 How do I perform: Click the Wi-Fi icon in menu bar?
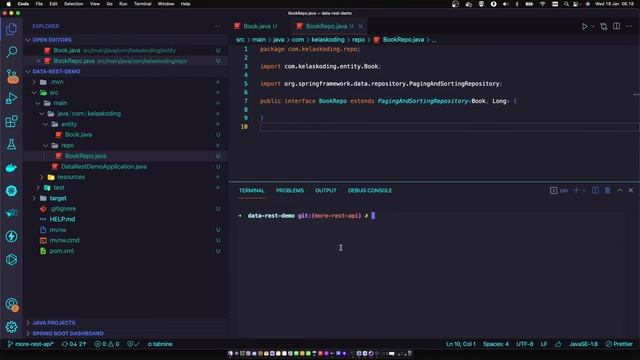coord(542,4)
